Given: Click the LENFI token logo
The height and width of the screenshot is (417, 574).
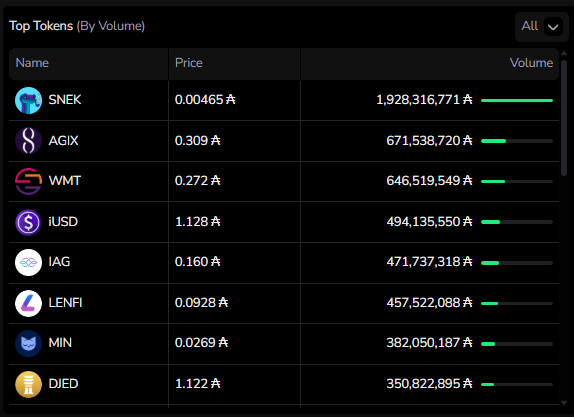Looking at the screenshot, I should pyautogui.click(x=29, y=303).
